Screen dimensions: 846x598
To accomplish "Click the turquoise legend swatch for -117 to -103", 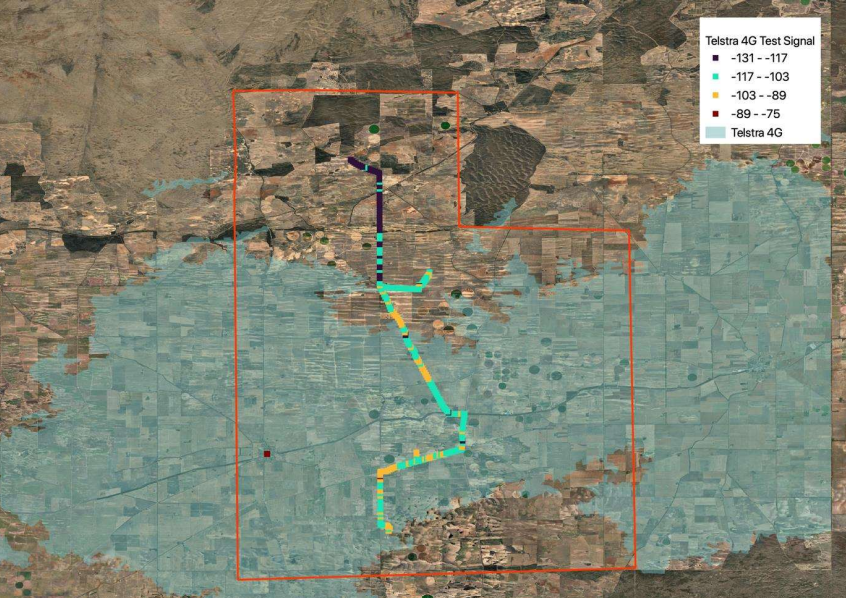I will 716,77.
